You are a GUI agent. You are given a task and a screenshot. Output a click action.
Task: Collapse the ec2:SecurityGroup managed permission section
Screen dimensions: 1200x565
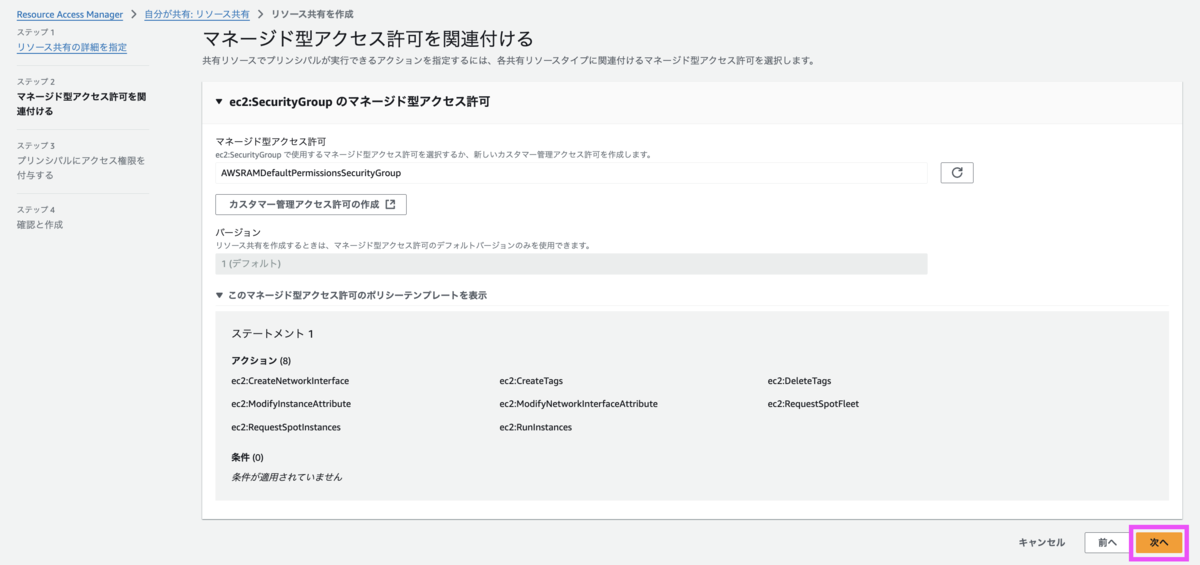(x=352, y=102)
